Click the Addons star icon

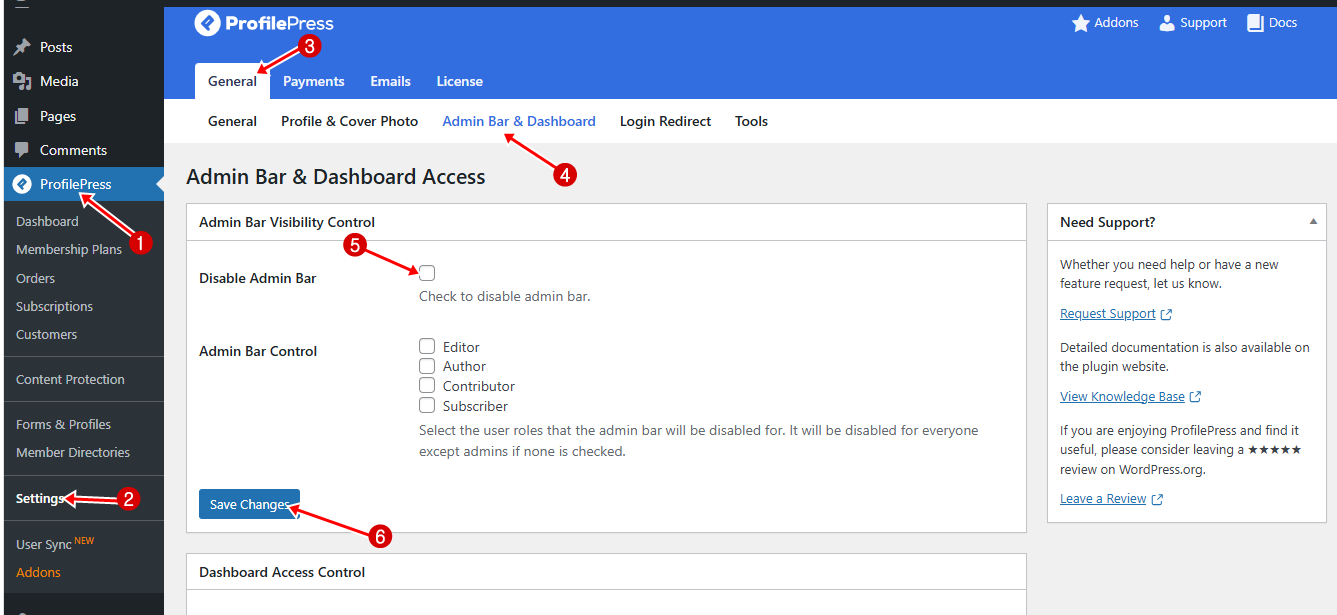click(1080, 23)
